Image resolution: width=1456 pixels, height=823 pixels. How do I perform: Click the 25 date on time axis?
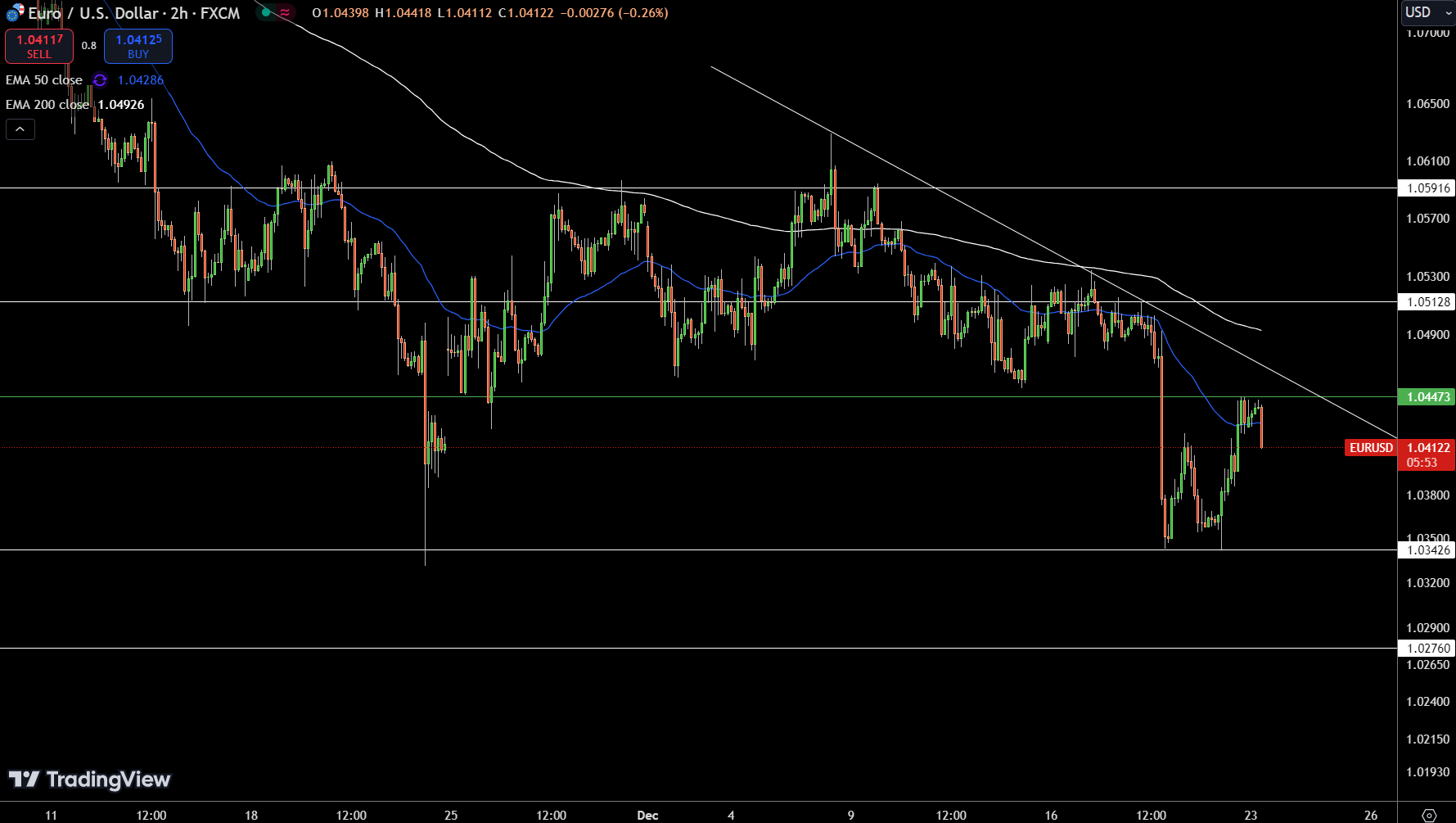(451, 816)
